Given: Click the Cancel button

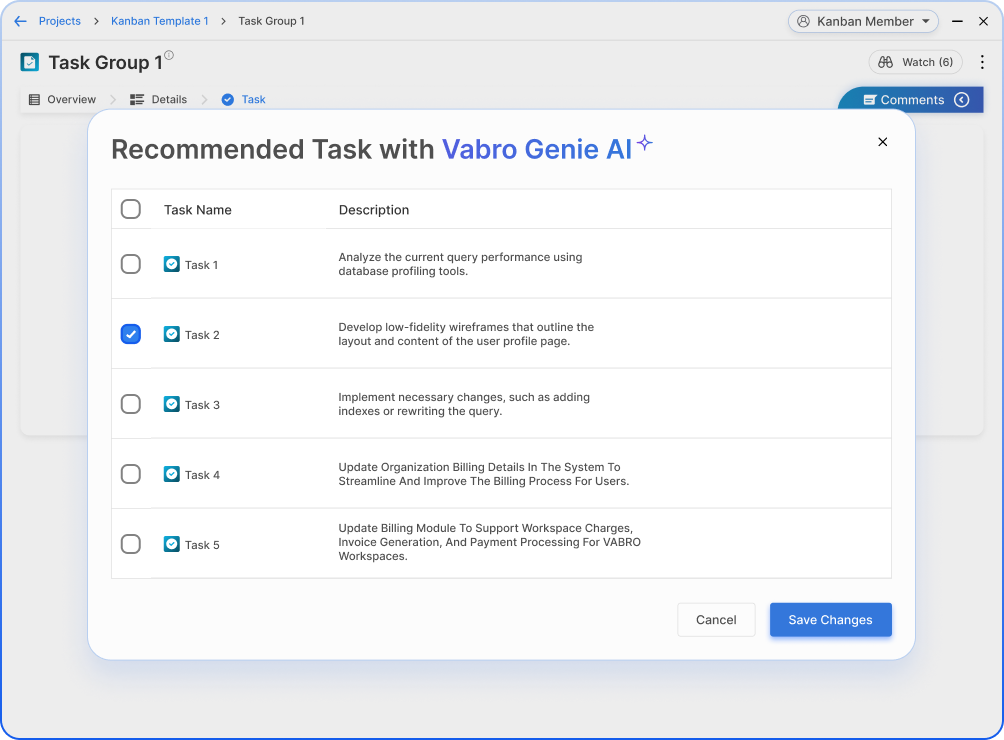Looking at the screenshot, I should pyautogui.click(x=716, y=620).
